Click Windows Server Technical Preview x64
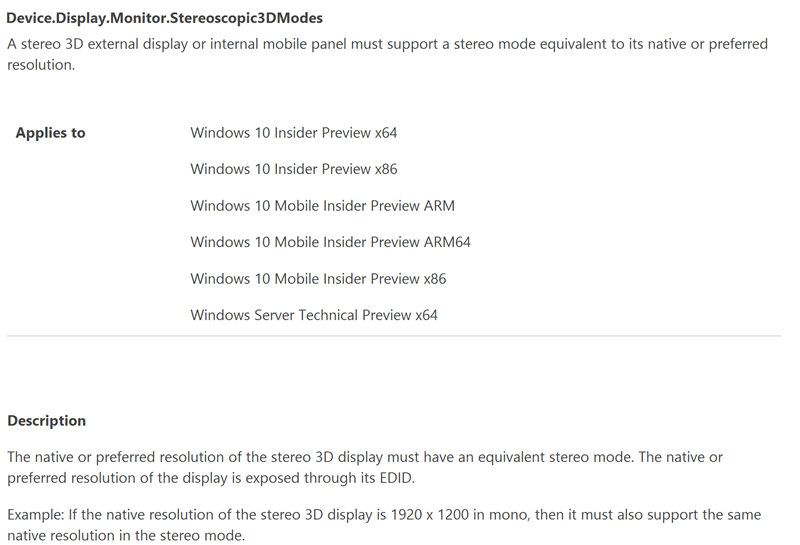 [314, 315]
